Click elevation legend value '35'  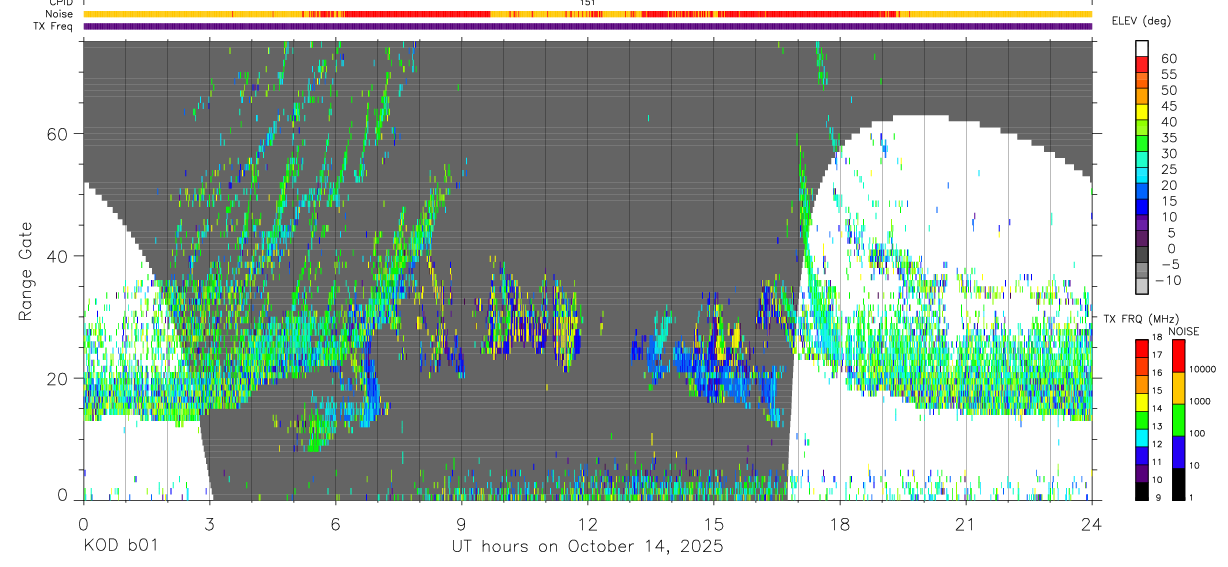coord(1167,138)
